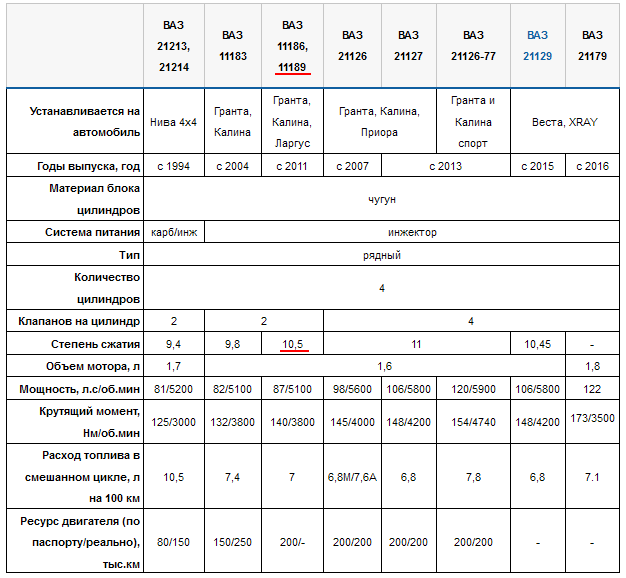Click the underlined 10,5 compression ratio cell

pos(292,344)
